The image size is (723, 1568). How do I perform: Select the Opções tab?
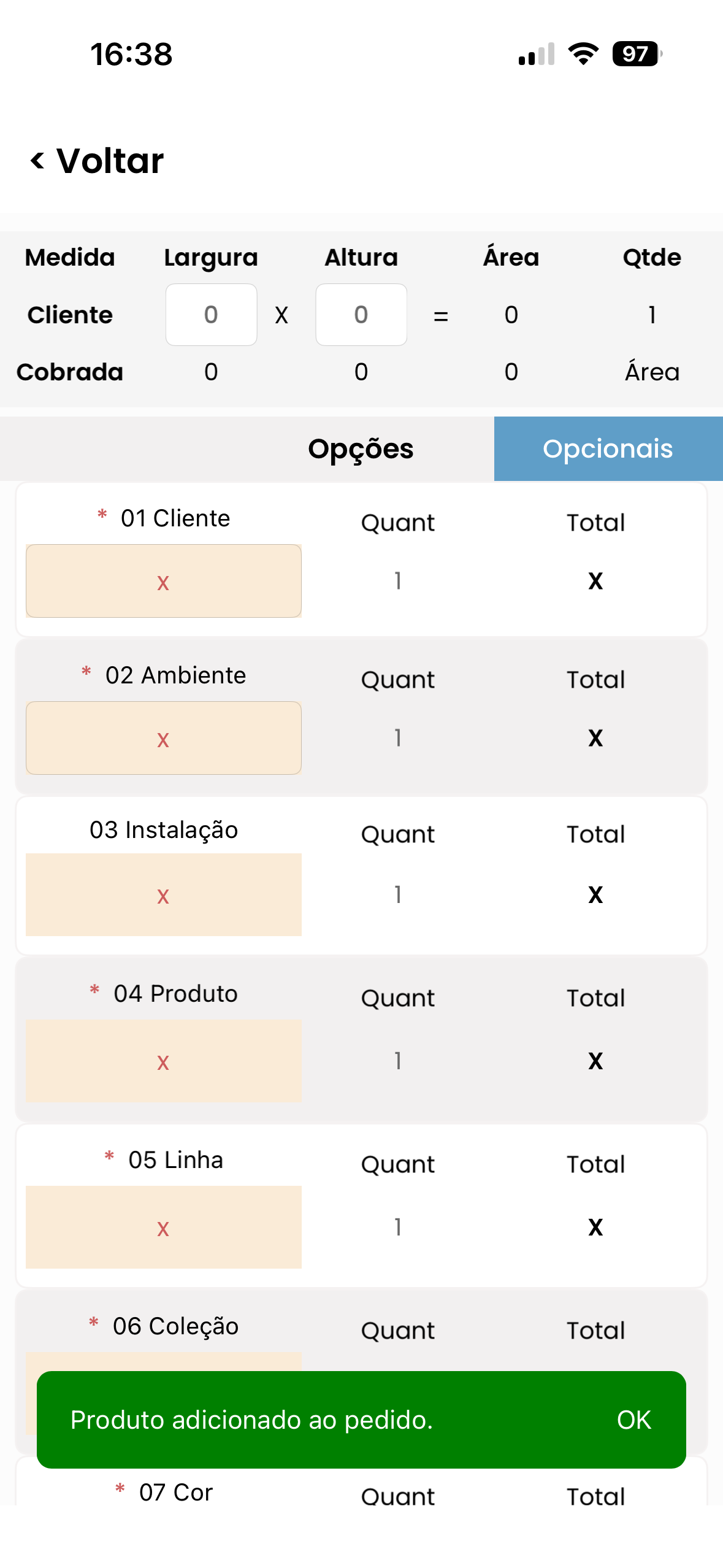[361, 448]
